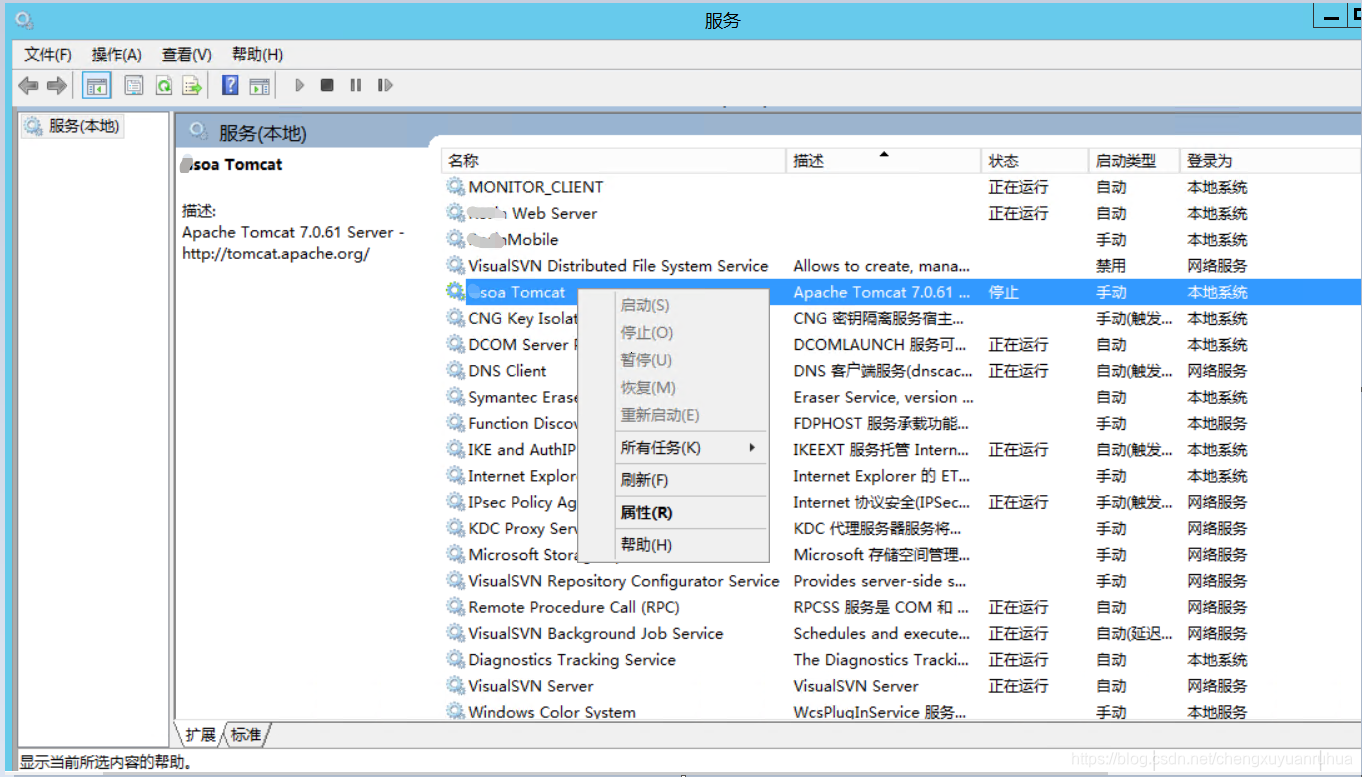Switch to the 标准 tab
1362x777 pixels.
(246, 735)
